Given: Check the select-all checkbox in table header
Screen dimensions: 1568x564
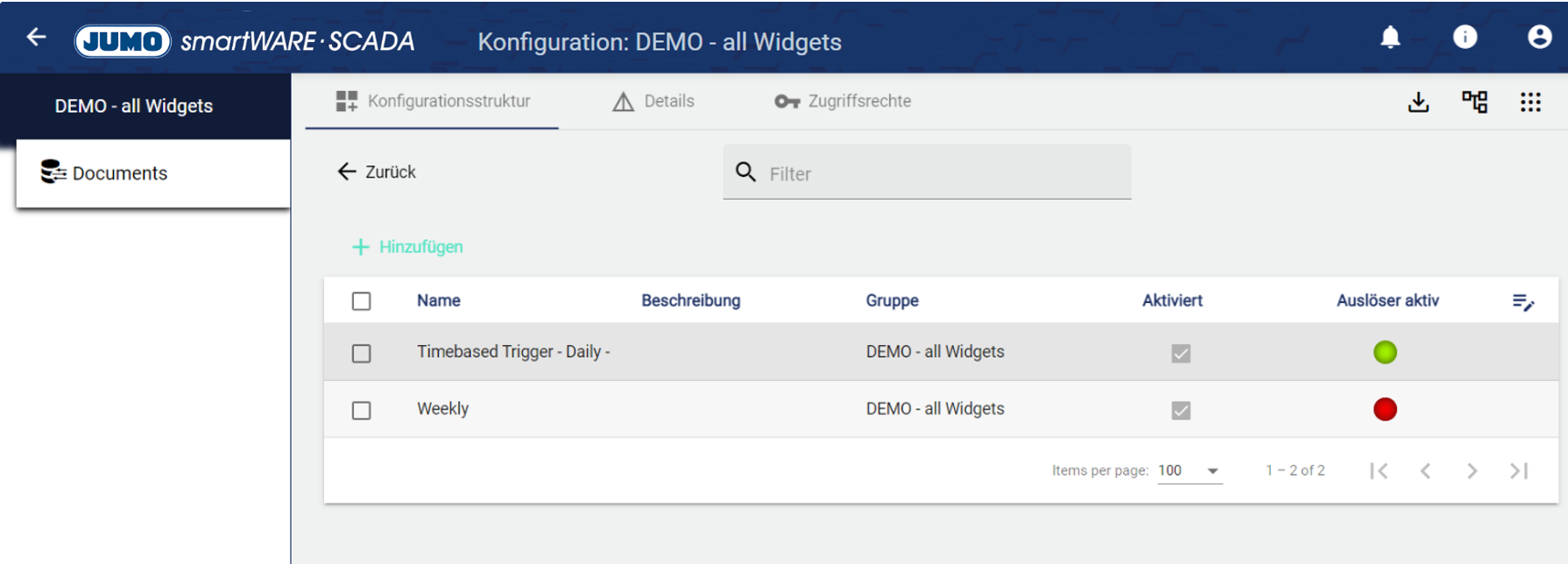Looking at the screenshot, I should click(x=361, y=301).
